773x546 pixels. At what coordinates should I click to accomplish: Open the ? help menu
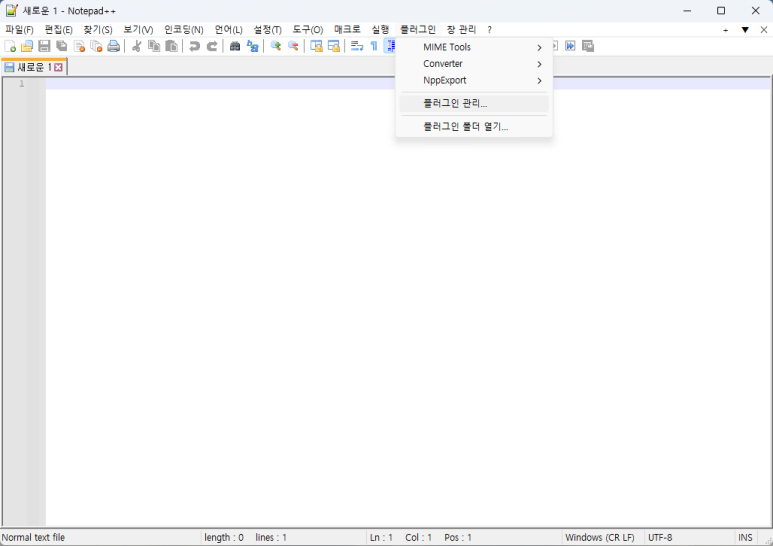click(x=489, y=30)
